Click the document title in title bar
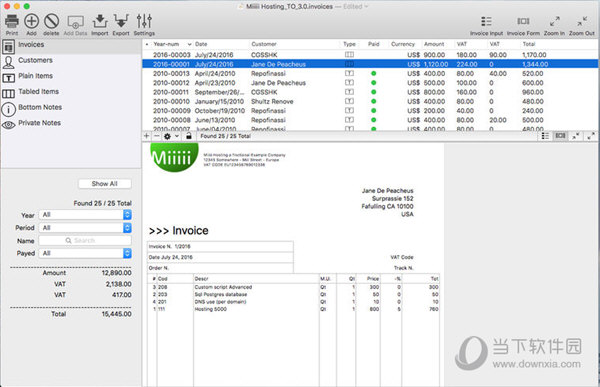 point(290,7)
